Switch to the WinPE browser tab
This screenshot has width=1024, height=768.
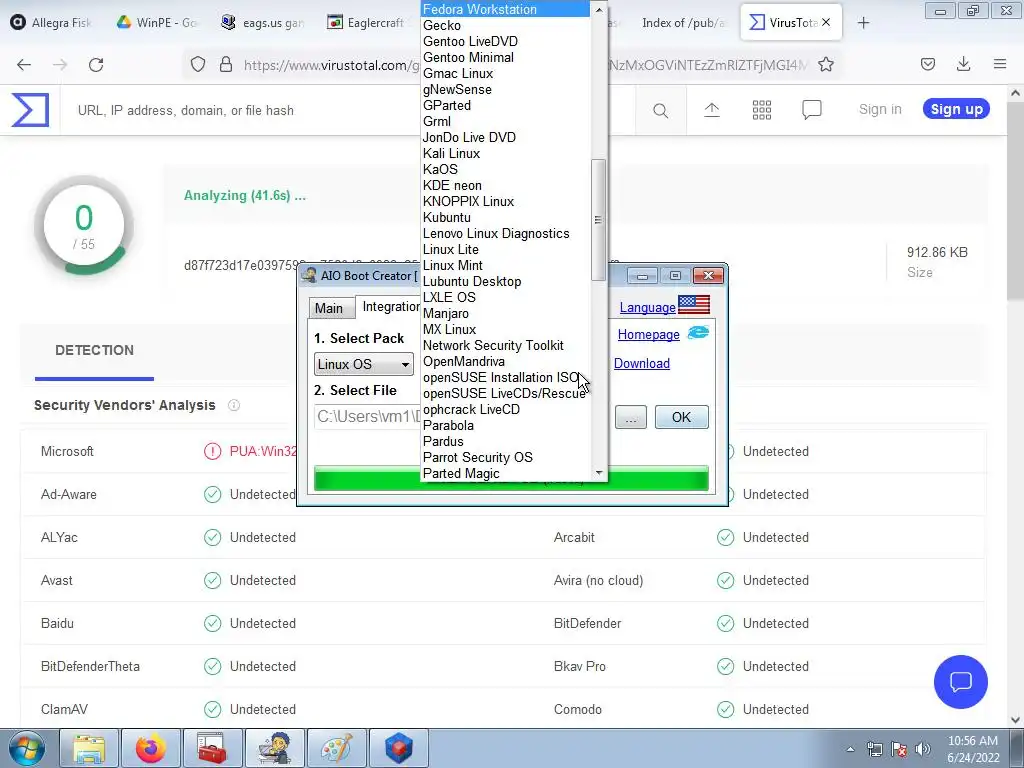(x=157, y=23)
